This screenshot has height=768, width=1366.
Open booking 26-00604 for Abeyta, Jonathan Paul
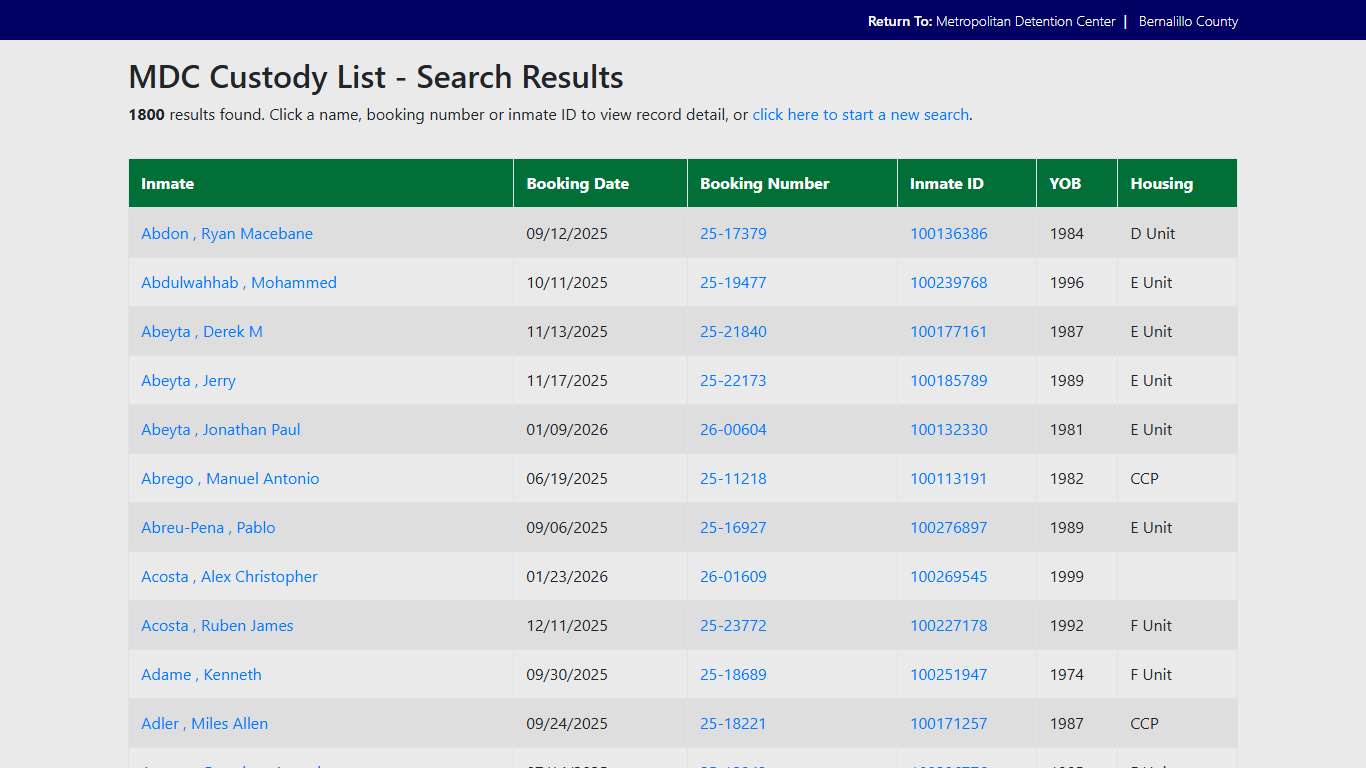(733, 429)
